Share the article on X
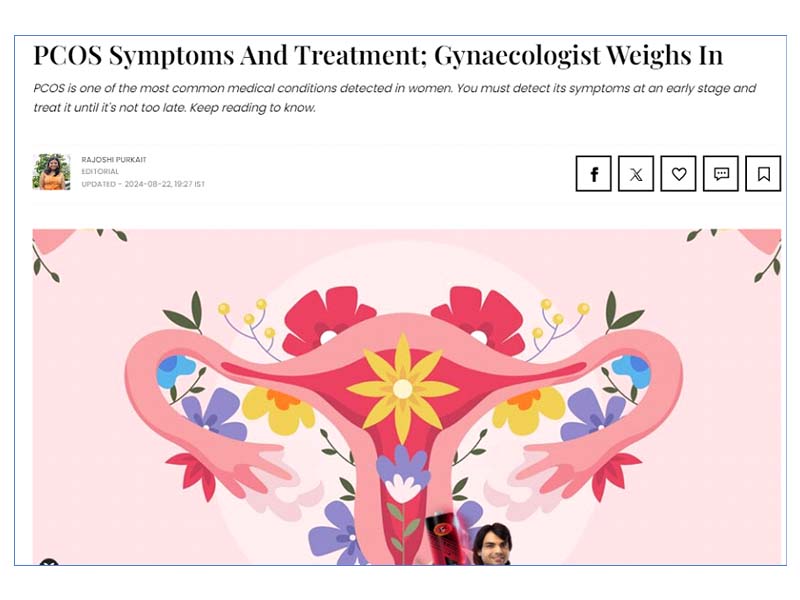Screen dimensions: 800x600 636,174
